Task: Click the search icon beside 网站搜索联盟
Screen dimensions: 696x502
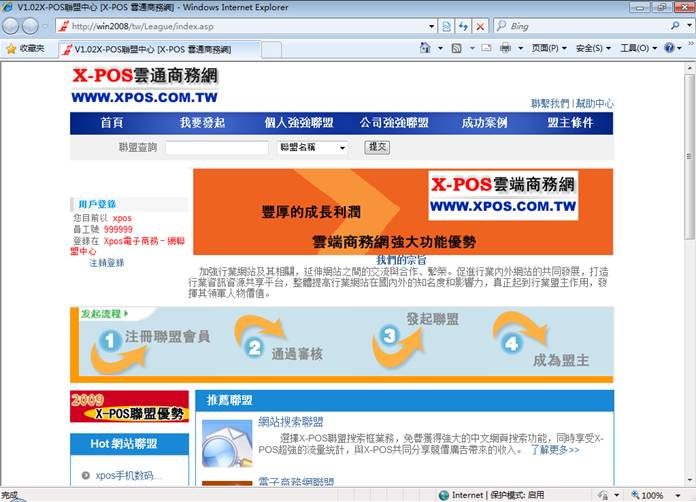Action: (x=225, y=442)
